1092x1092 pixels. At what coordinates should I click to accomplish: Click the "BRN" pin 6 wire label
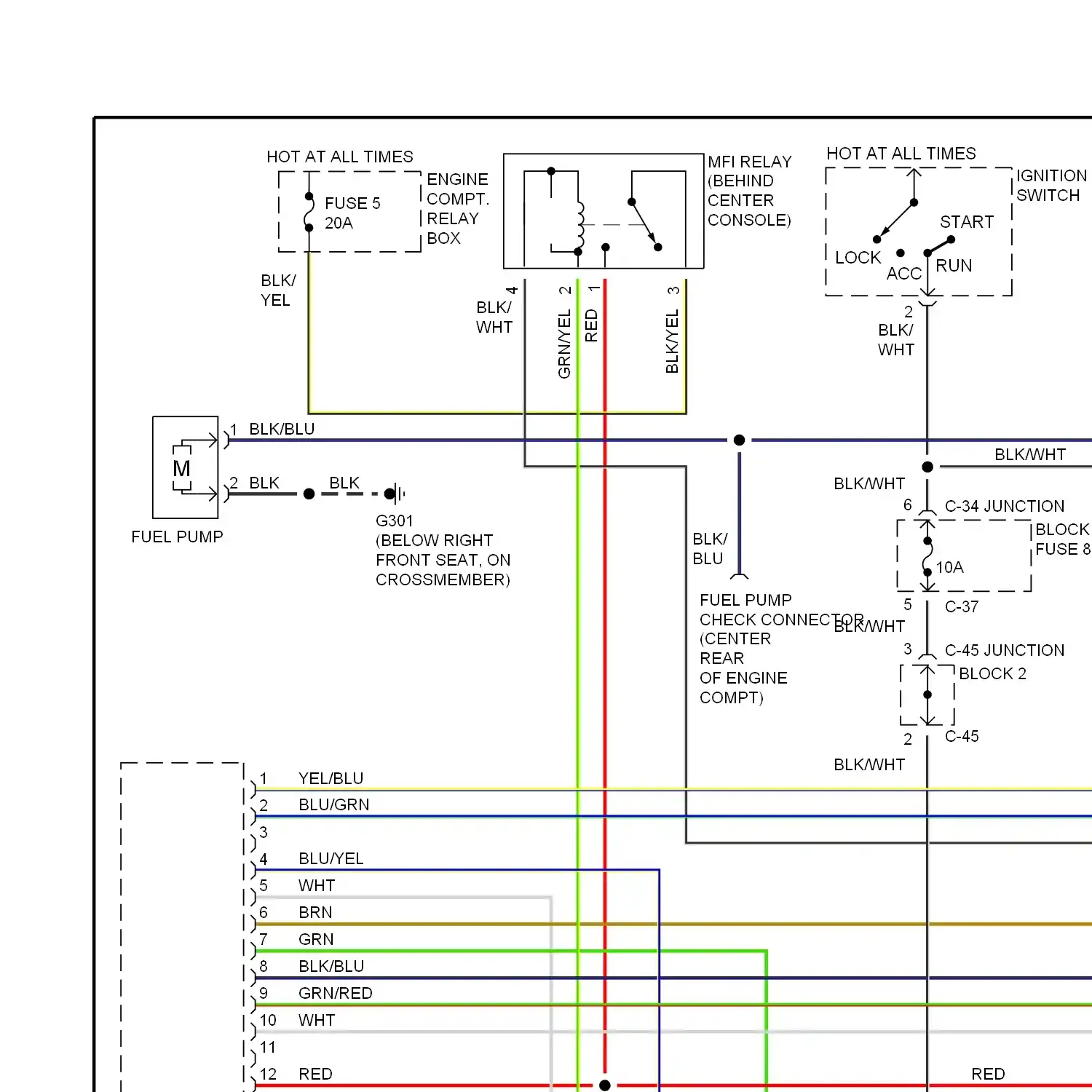click(x=315, y=912)
